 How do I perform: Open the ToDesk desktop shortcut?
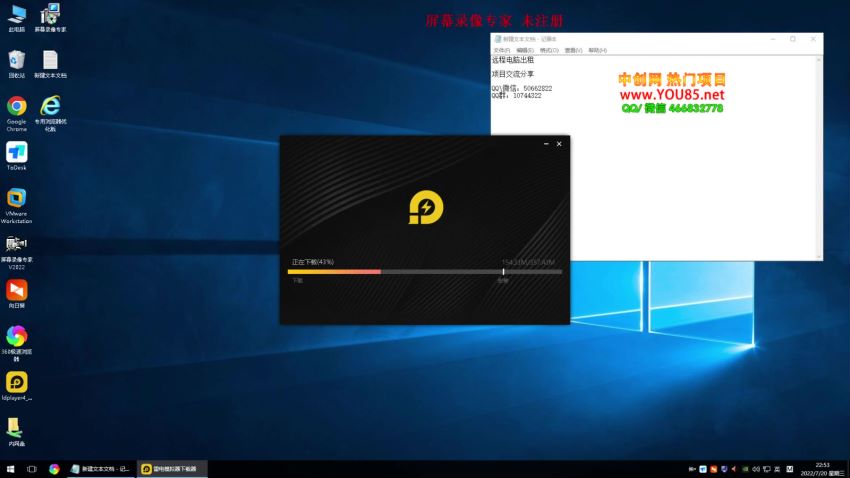point(16,156)
